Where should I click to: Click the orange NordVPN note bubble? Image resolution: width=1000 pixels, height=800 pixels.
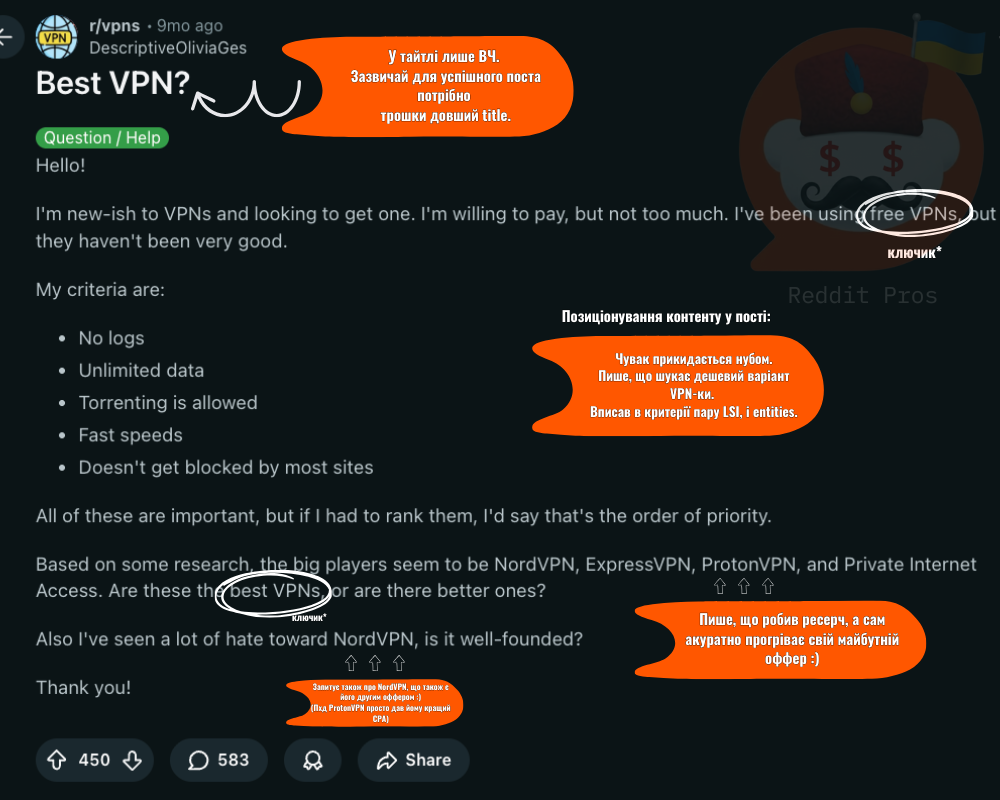(x=374, y=702)
